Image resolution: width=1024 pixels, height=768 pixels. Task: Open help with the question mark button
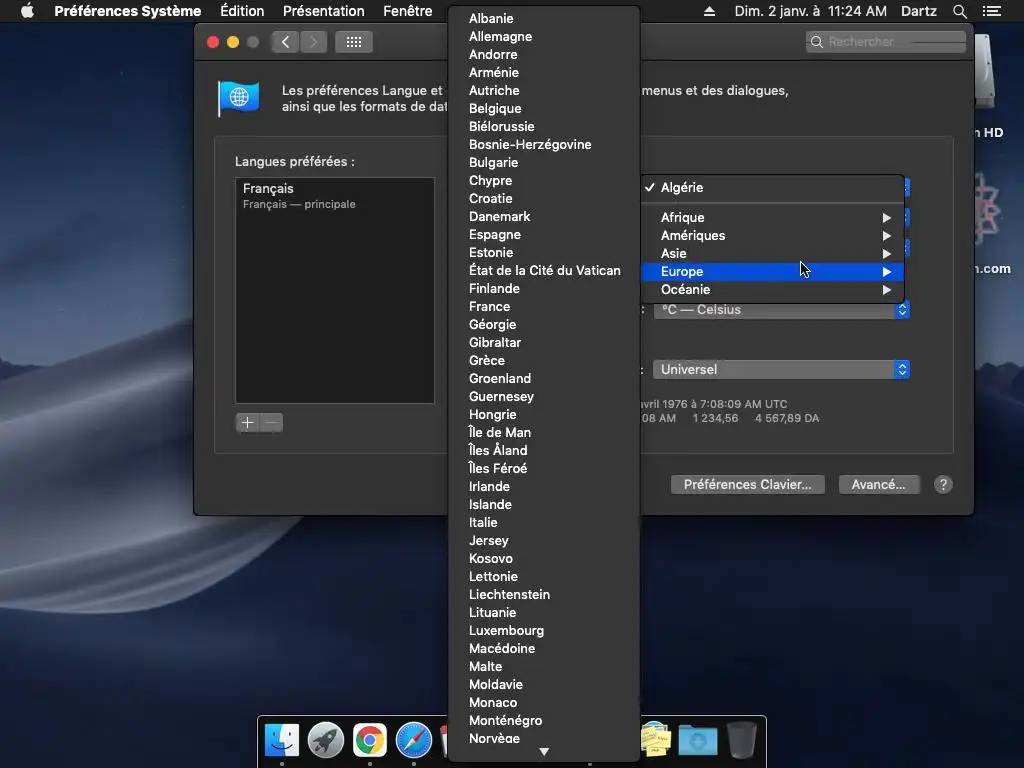click(x=943, y=485)
